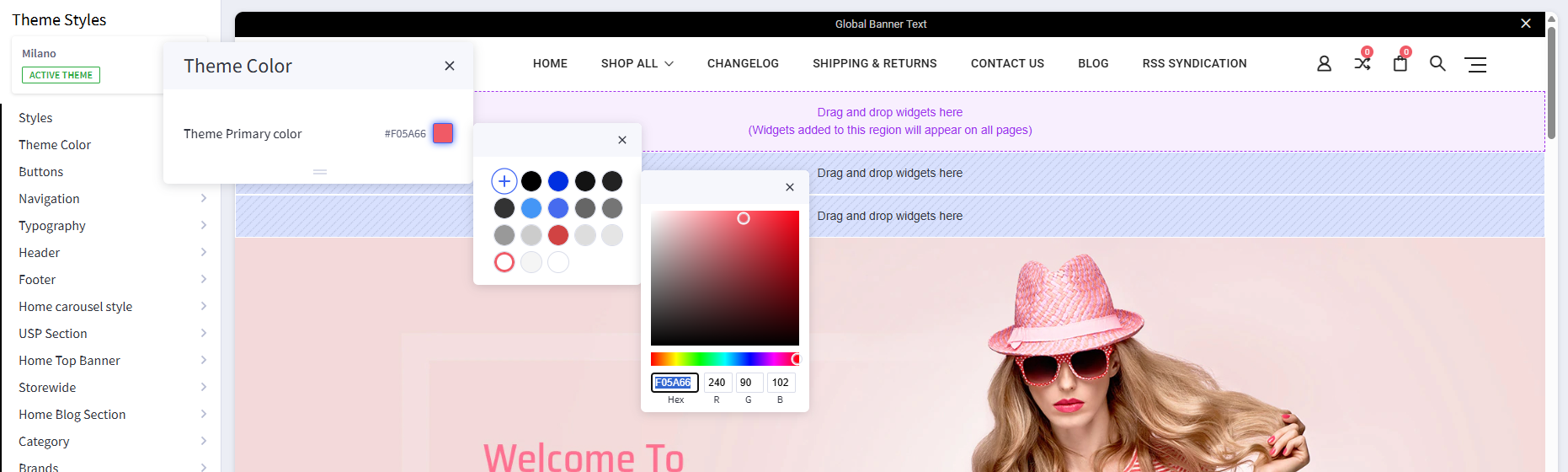Close the Theme Color panel

(450, 66)
